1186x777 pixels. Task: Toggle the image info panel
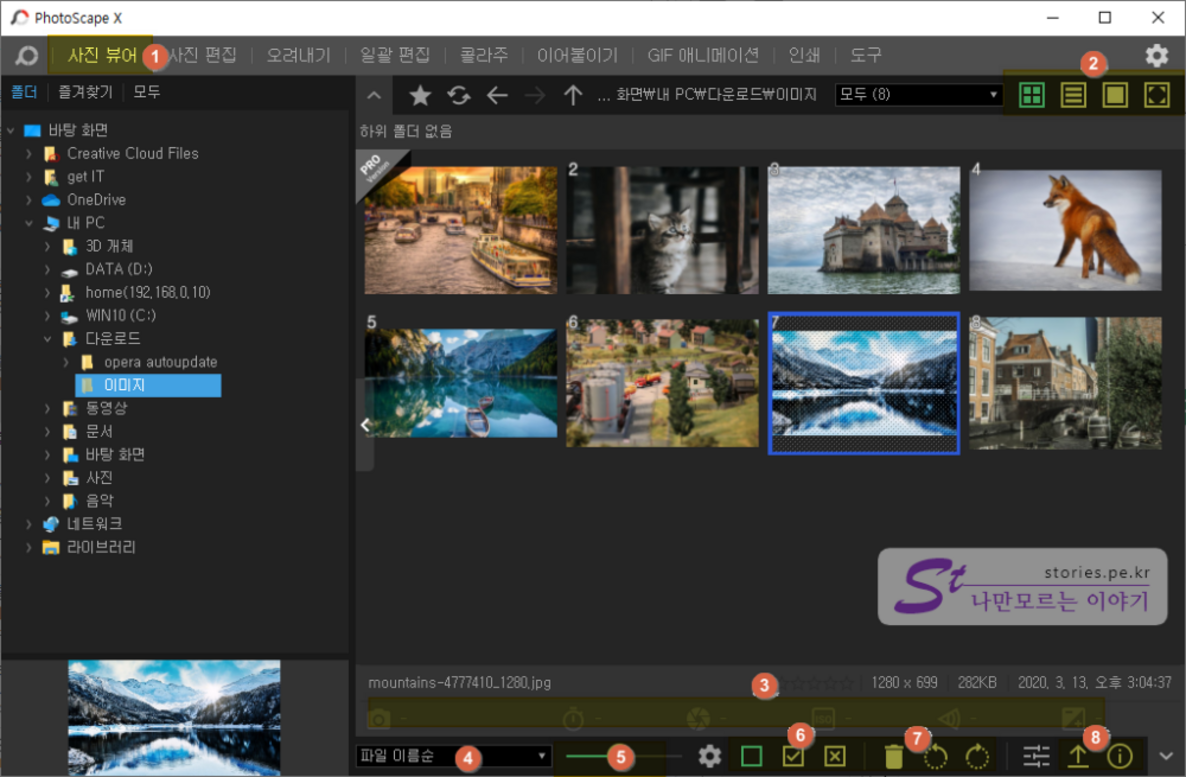tap(1120, 756)
